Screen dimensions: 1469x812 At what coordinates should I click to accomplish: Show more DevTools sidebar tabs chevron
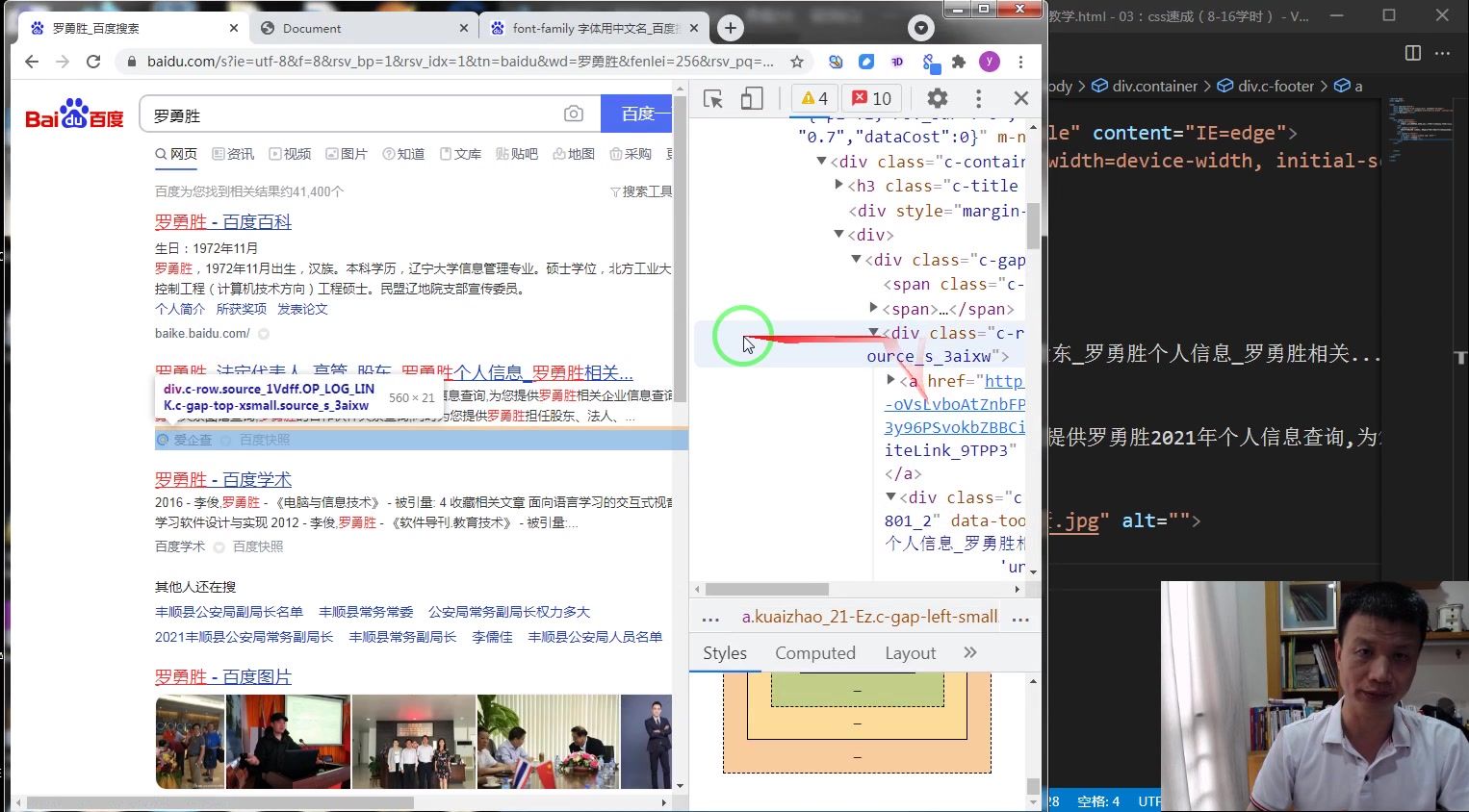(970, 652)
